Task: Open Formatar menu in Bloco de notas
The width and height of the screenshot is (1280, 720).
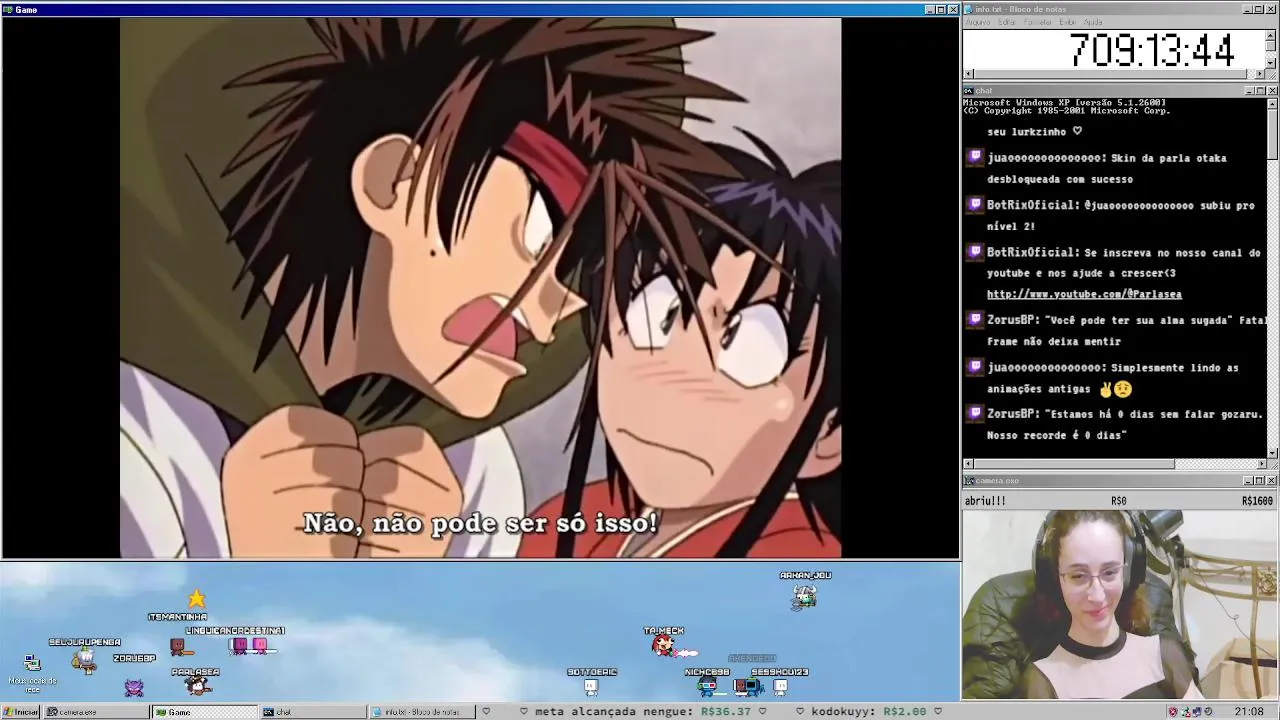Action: point(1038,22)
